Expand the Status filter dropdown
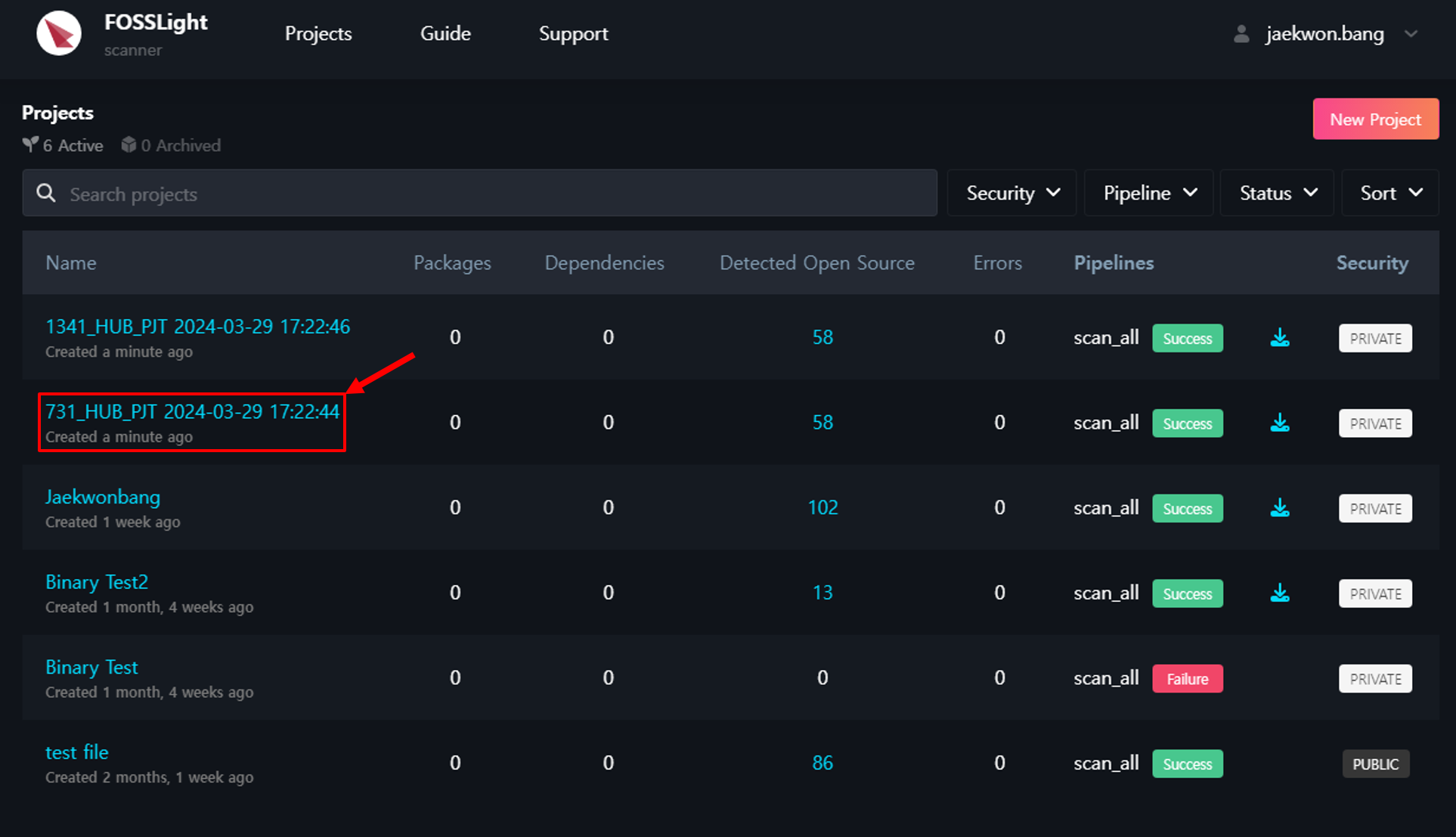Image resolution: width=1456 pixels, height=837 pixels. (1277, 194)
